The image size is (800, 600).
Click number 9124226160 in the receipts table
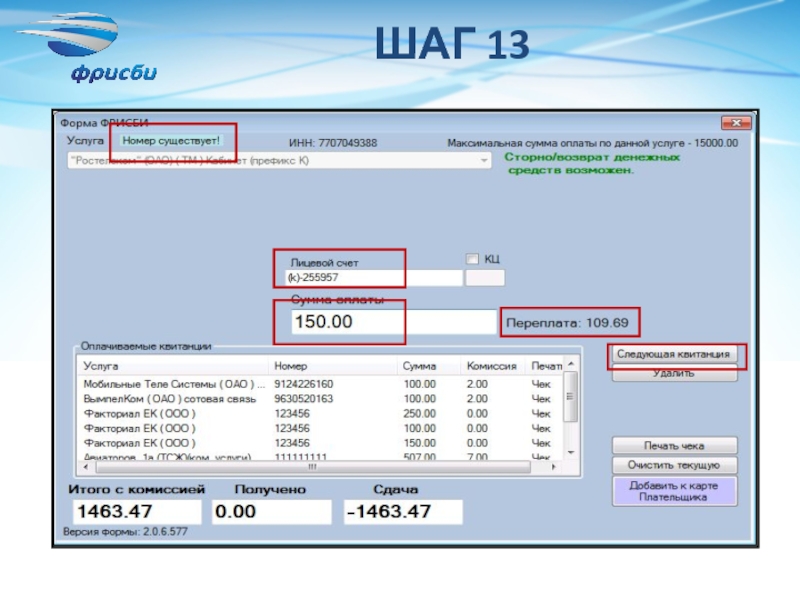(x=304, y=384)
